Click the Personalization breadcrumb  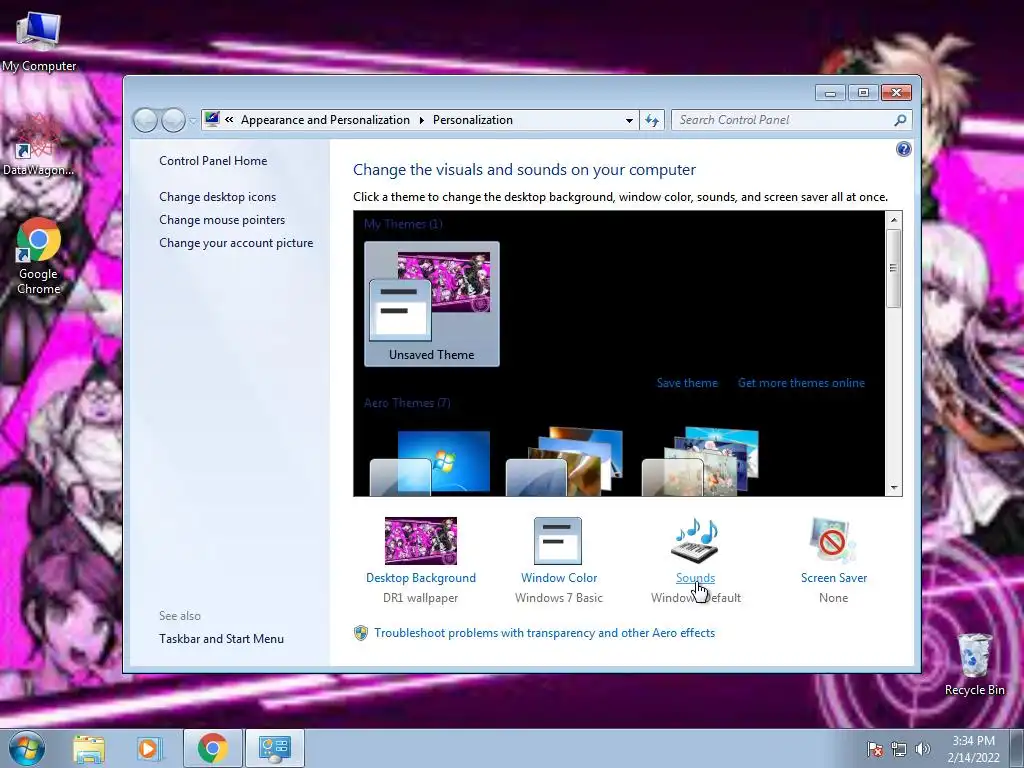(x=473, y=120)
